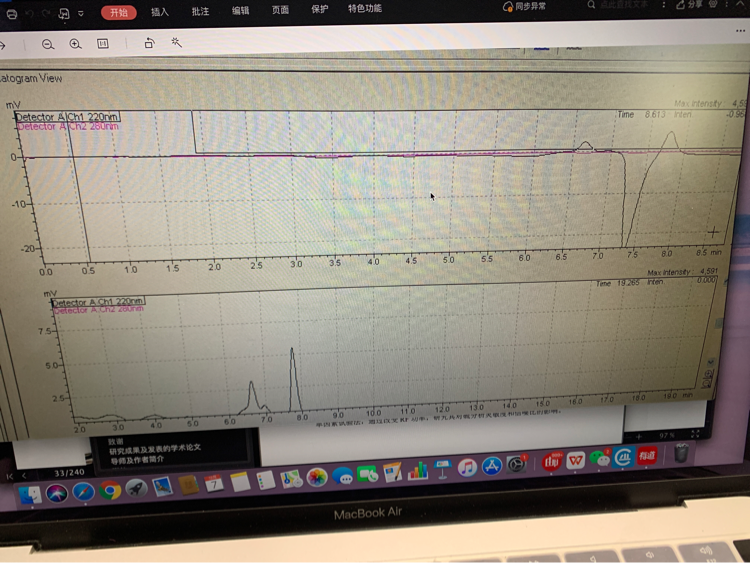Click the rotate image icon
Viewport: 750px width, 563px height.
[x=149, y=43]
